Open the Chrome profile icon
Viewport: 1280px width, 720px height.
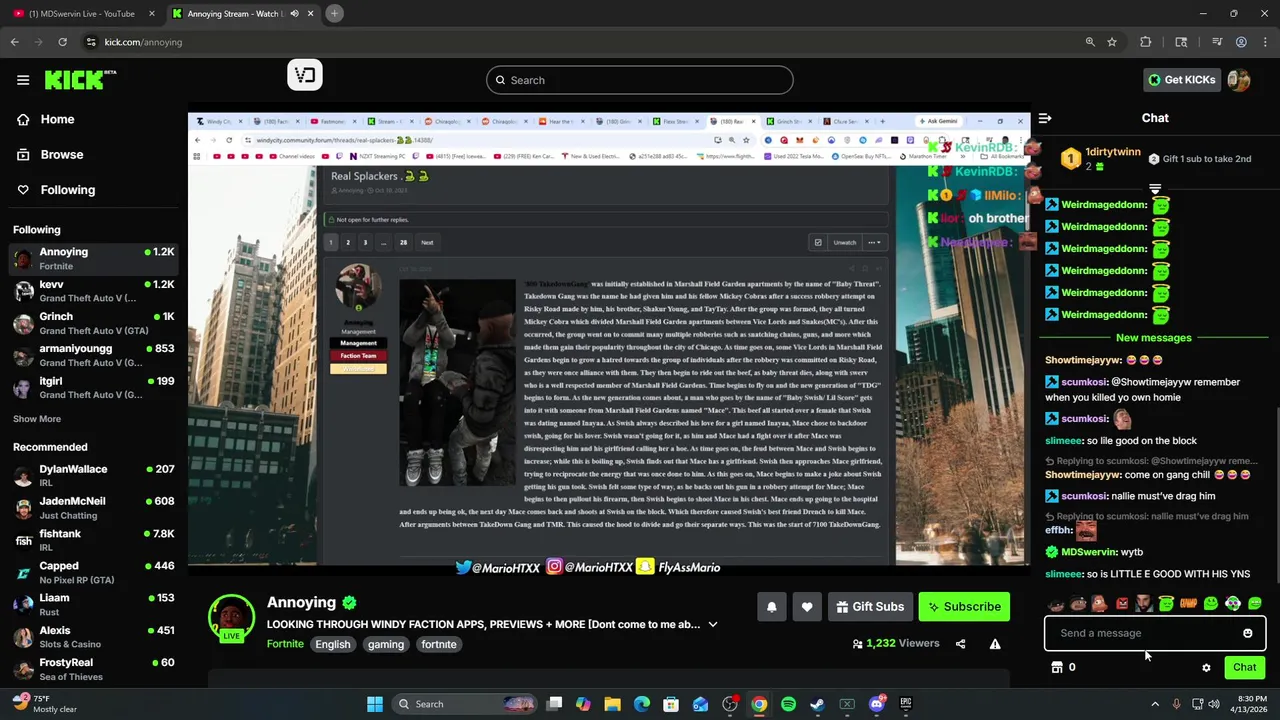pyautogui.click(x=1241, y=42)
